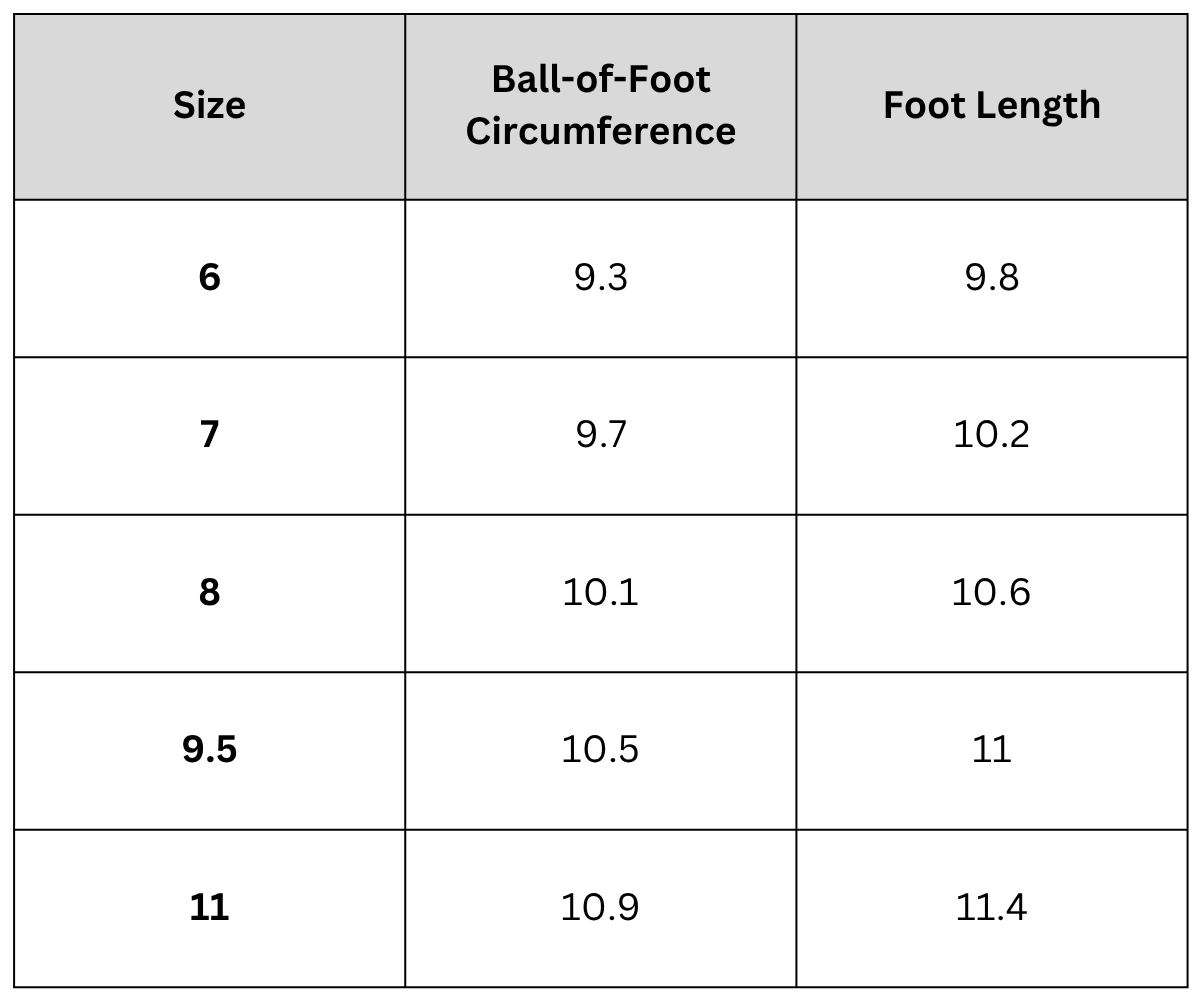This screenshot has height=1000, width=1200.
Task: Click the Size column header
Action: (209, 105)
